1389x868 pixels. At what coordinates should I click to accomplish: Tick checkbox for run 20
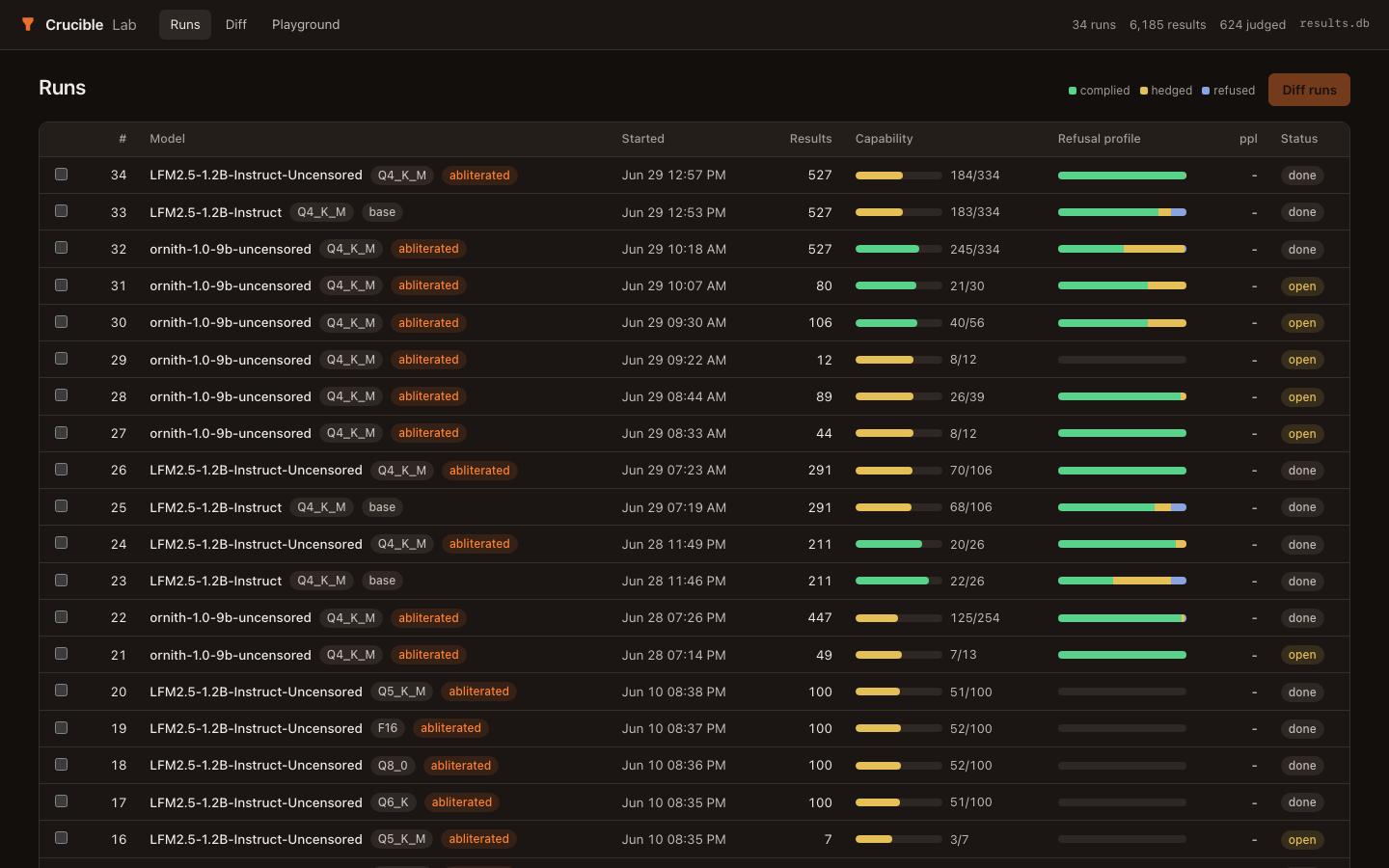point(62,691)
